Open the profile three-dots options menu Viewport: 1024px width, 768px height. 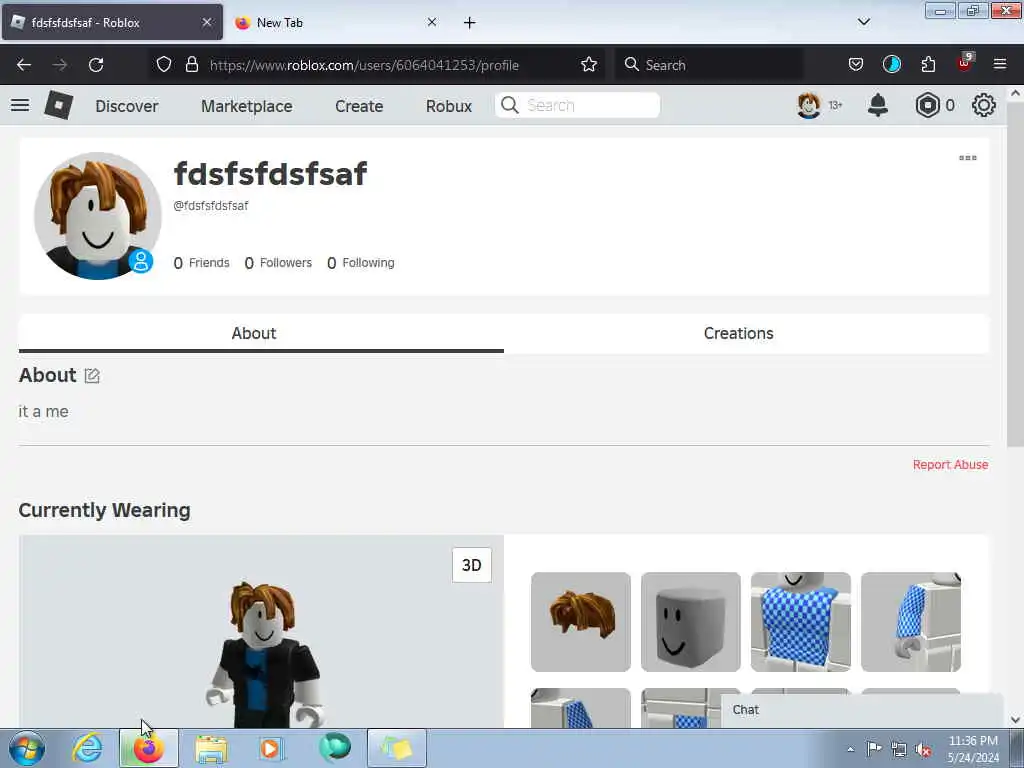(x=968, y=158)
